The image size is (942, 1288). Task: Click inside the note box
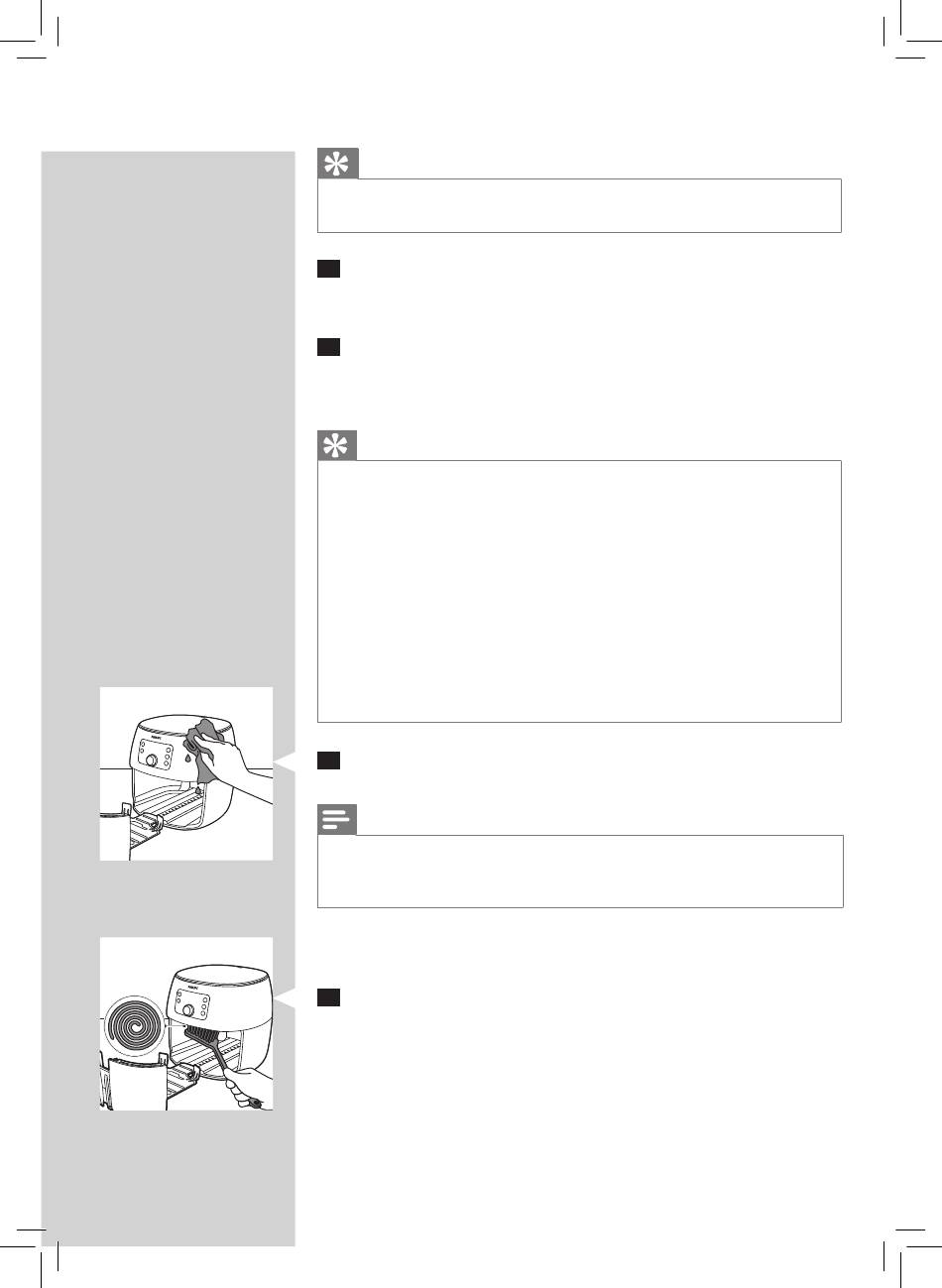pyautogui.click(x=579, y=871)
